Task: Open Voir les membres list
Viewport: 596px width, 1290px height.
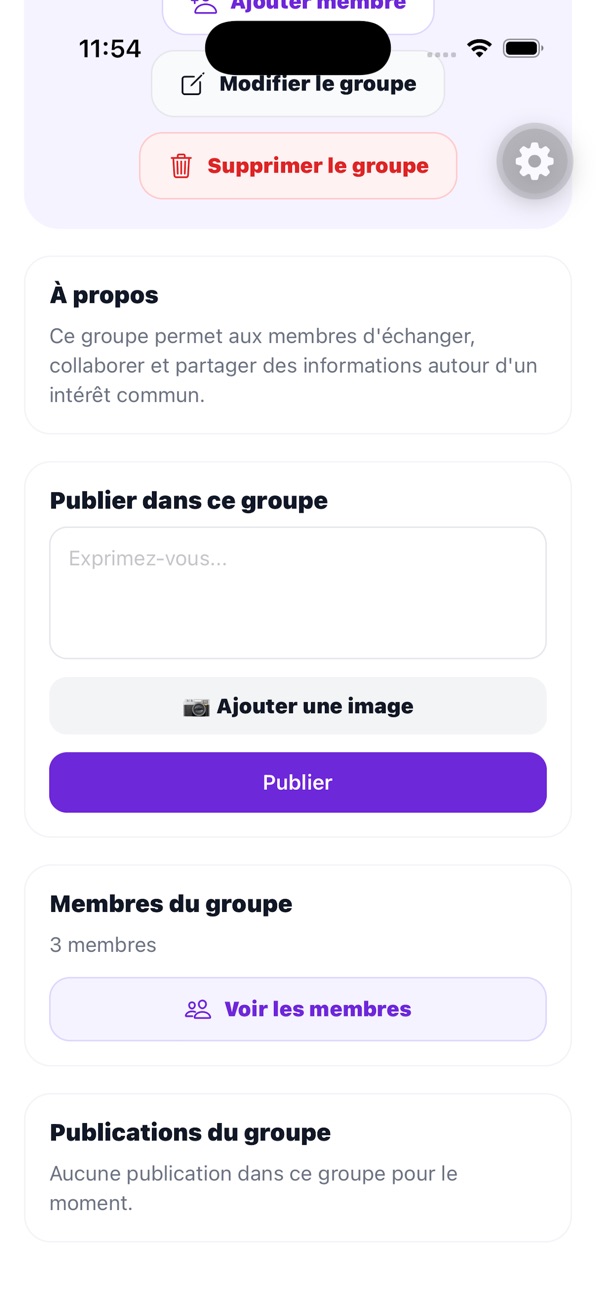Action: pos(298,1009)
